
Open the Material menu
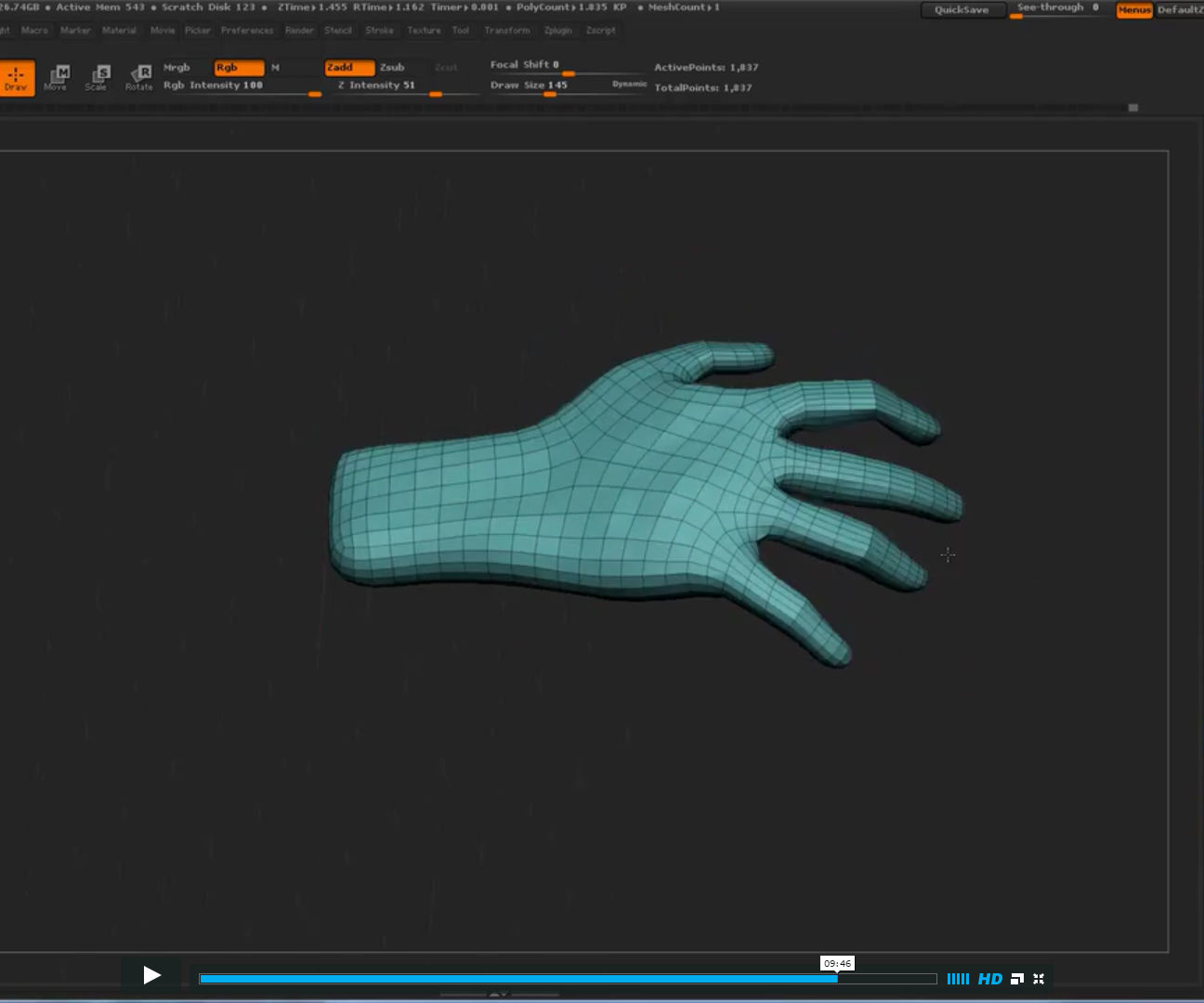click(119, 30)
